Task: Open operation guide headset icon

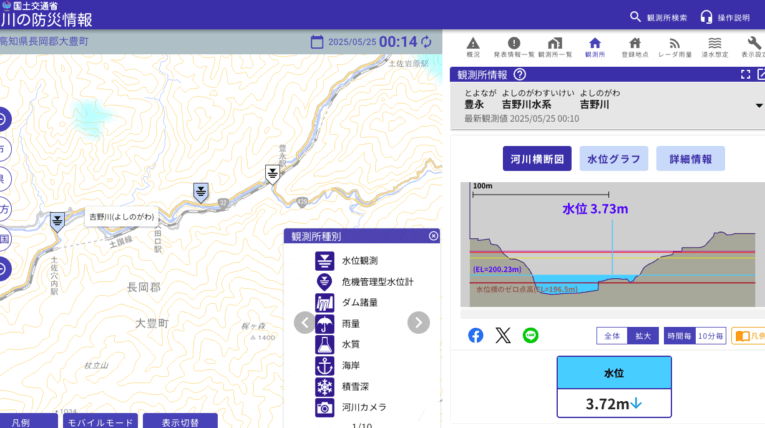Action: point(706,17)
